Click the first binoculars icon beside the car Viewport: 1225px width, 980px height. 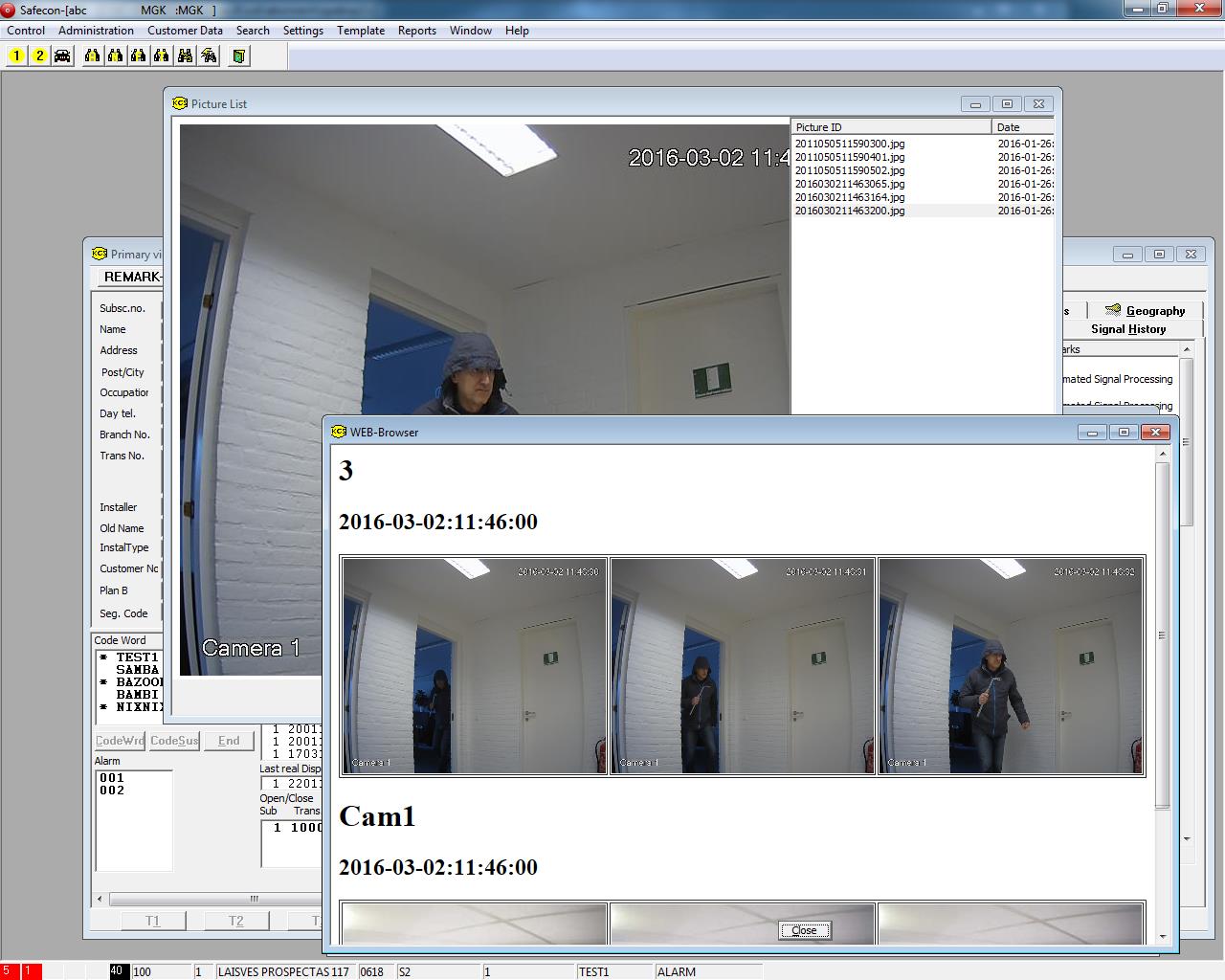[92, 56]
